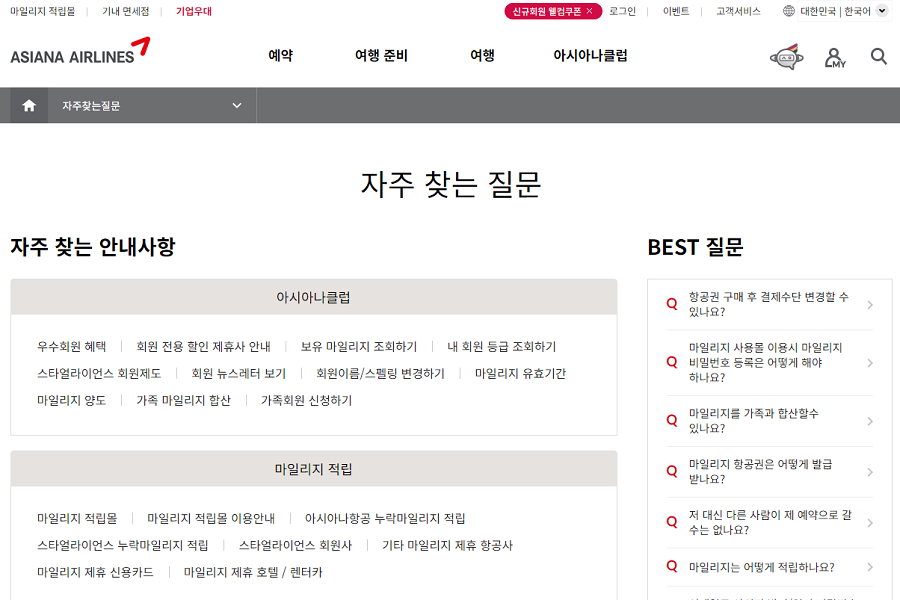Screen dimensions: 900x600
Task: Open the chatbot character icon
Action: tap(786, 57)
